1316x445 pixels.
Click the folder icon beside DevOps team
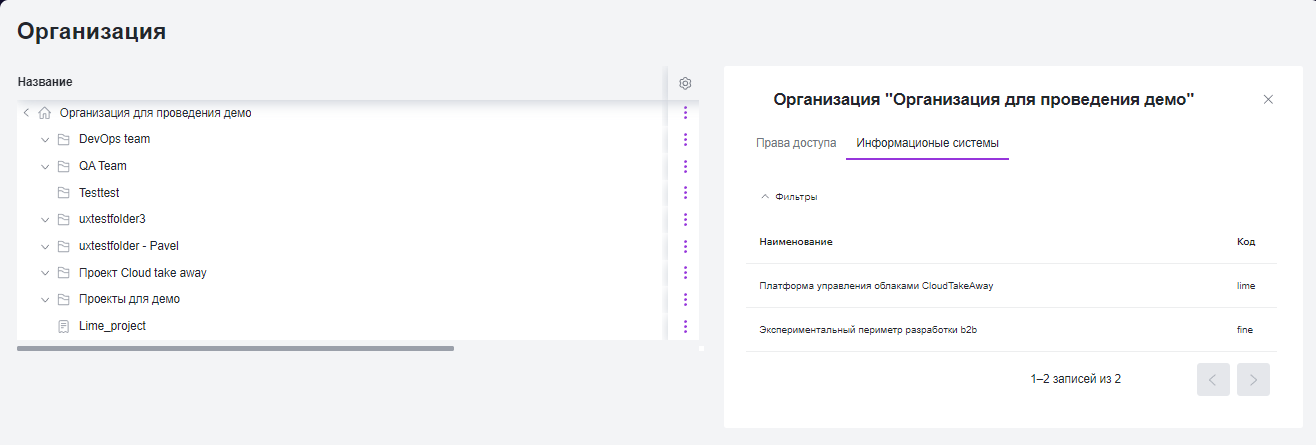pos(64,139)
